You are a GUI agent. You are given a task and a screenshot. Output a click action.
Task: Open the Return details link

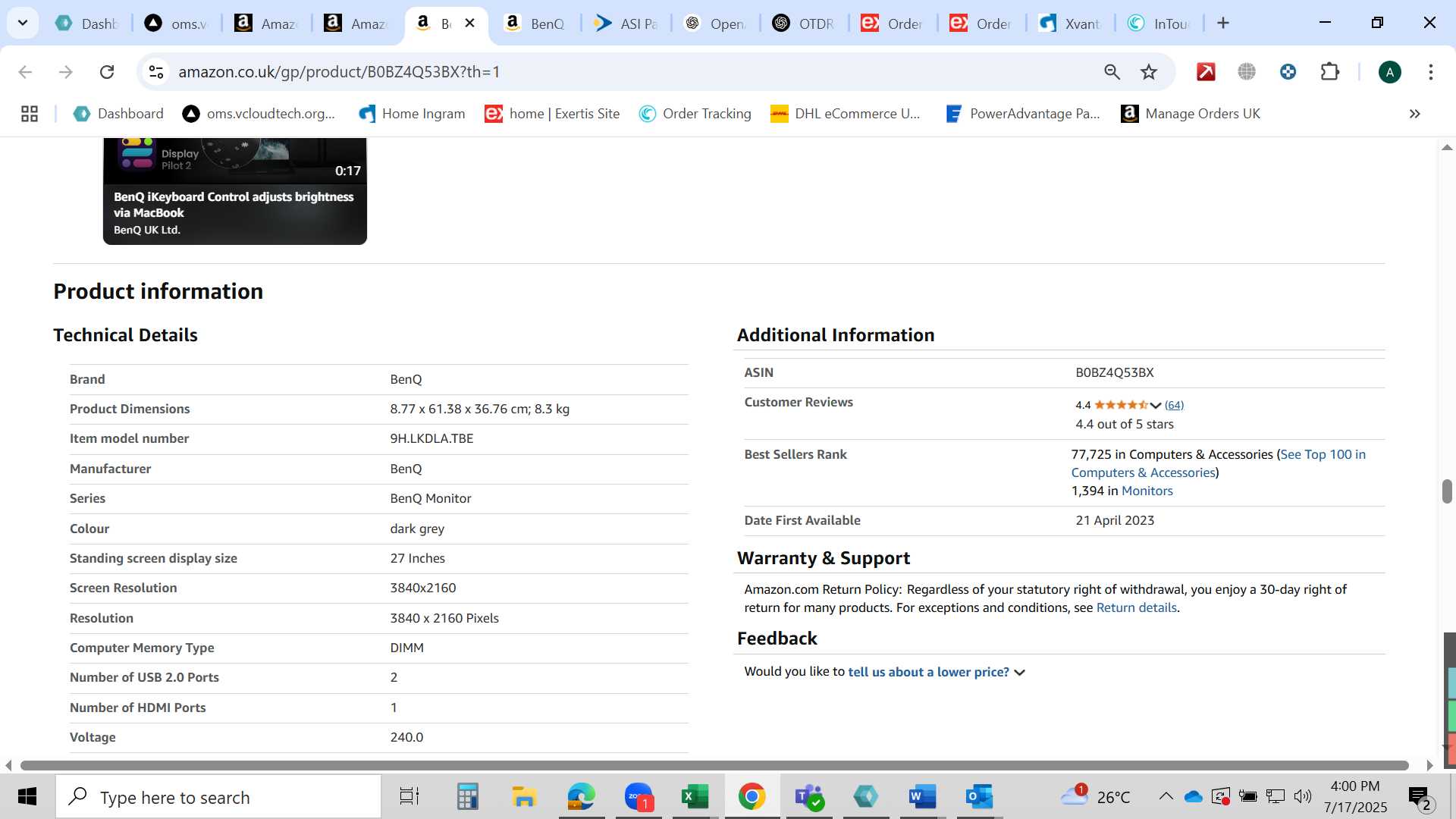[x=1136, y=607]
